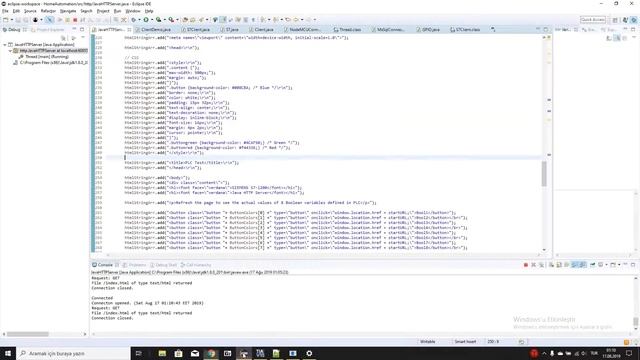Collapse the localhost process tree node
This screenshot has width=640, height=360.
pos(10,51)
